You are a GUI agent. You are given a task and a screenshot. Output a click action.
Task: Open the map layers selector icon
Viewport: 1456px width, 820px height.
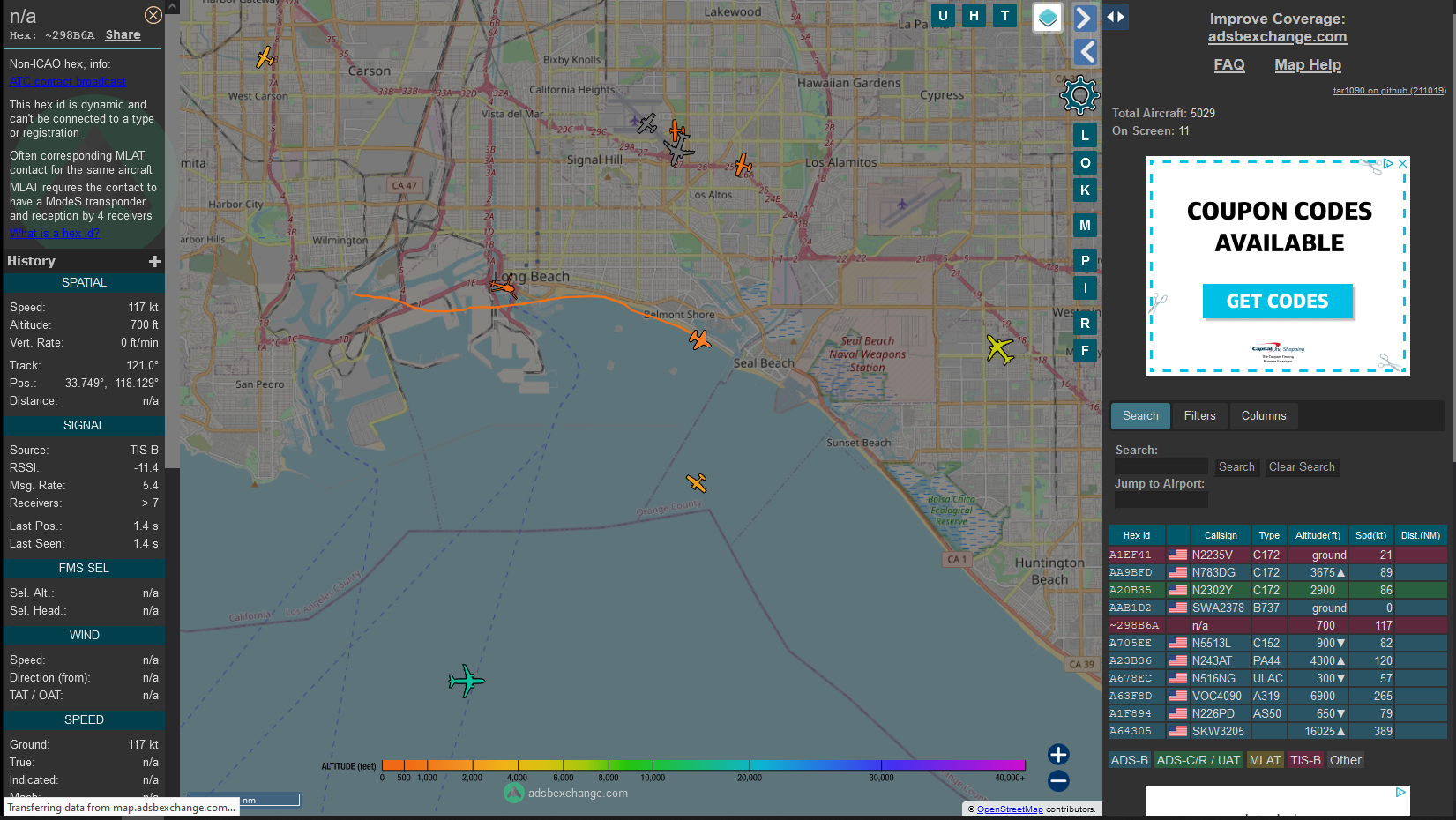pyautogui.click(x=1047, y=17)
